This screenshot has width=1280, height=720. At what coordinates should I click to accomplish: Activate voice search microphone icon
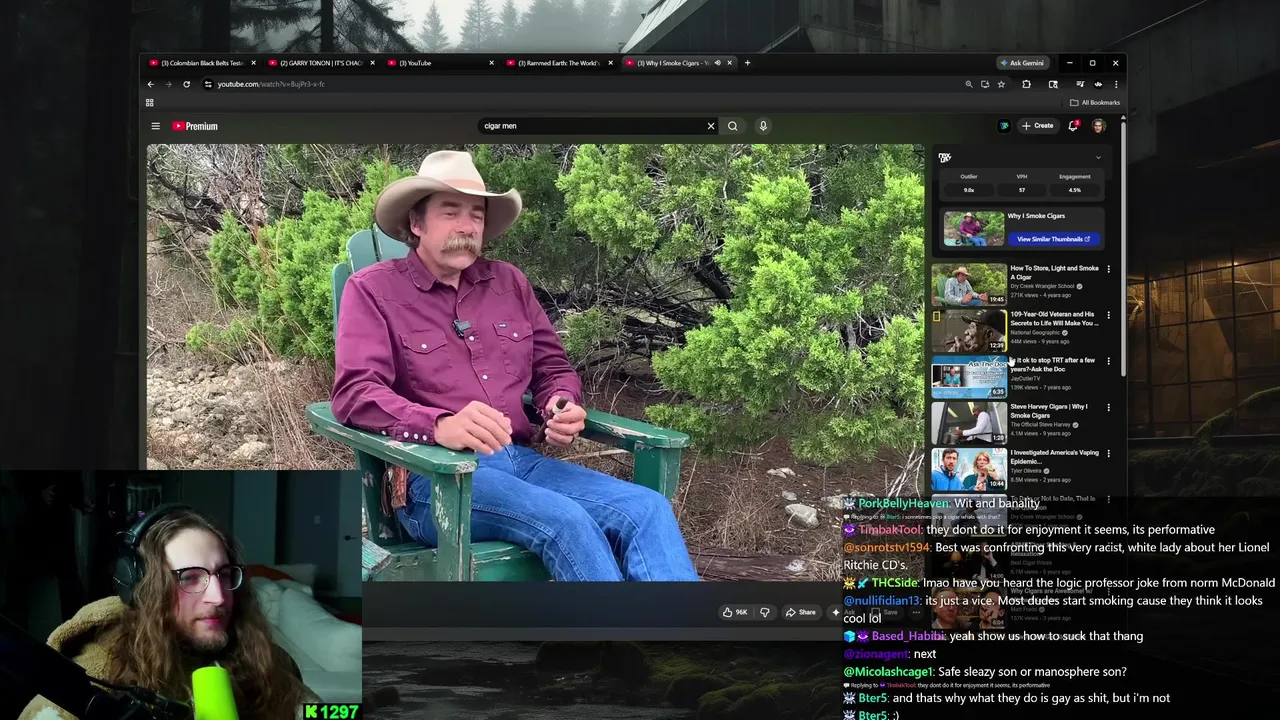[763, 126]
